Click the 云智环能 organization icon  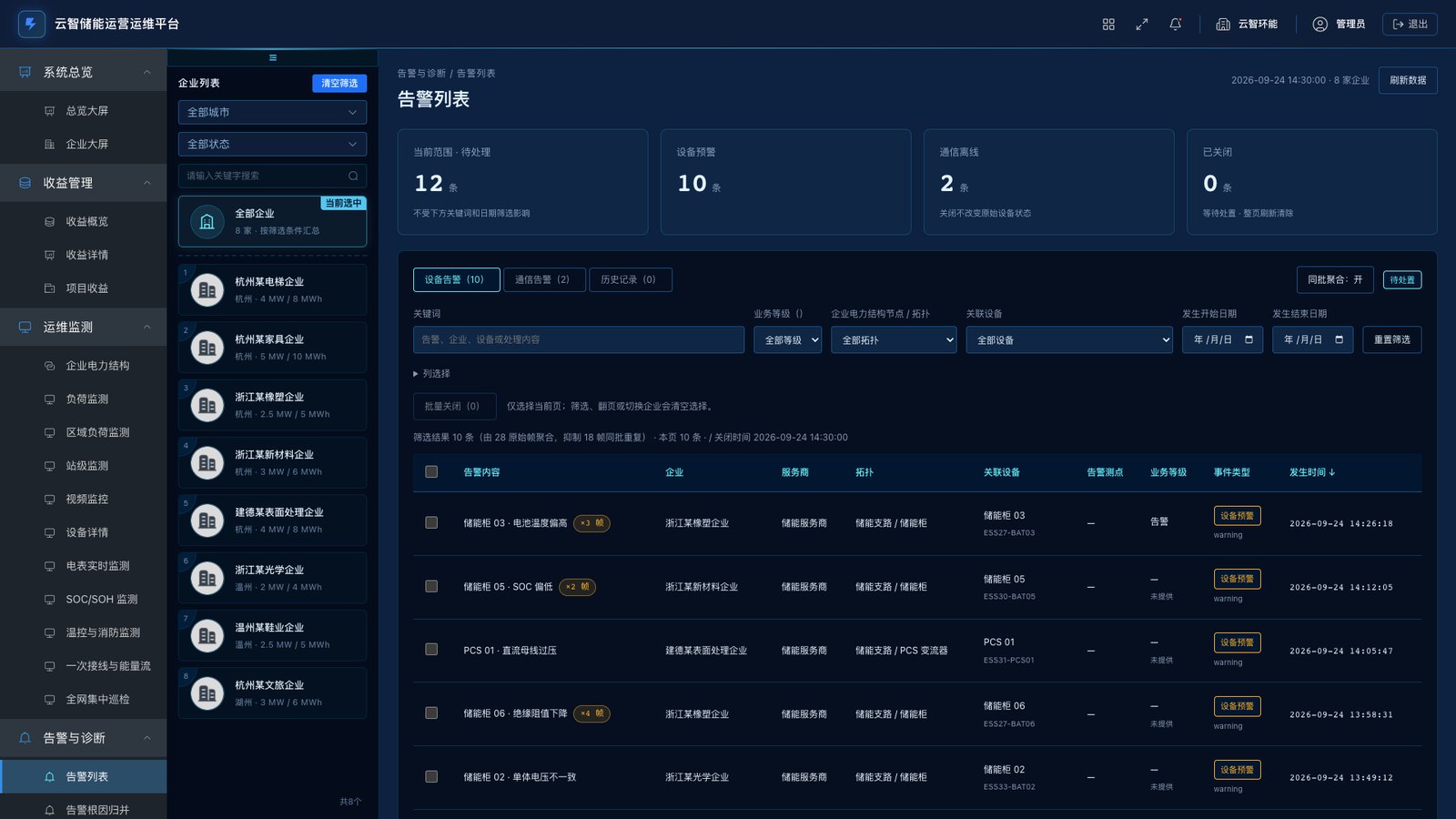pyautogui.click(x=1223, y=25)
